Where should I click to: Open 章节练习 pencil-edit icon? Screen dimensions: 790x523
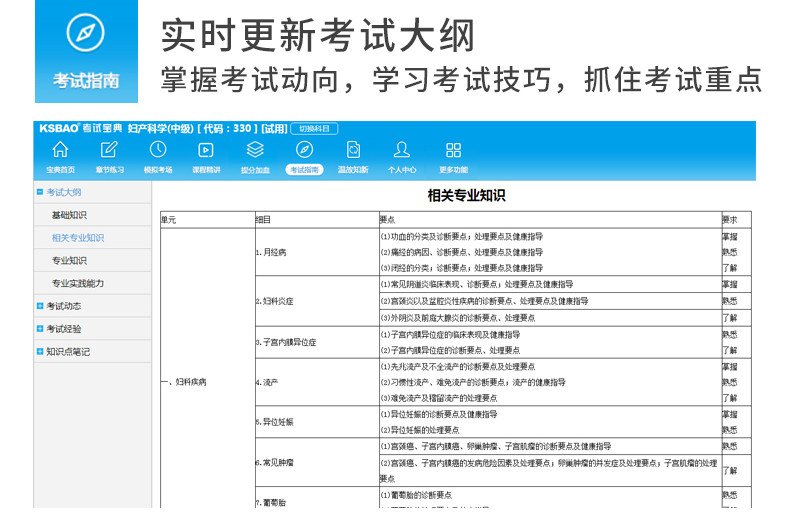pyautogui.click(x=109, y=150)
